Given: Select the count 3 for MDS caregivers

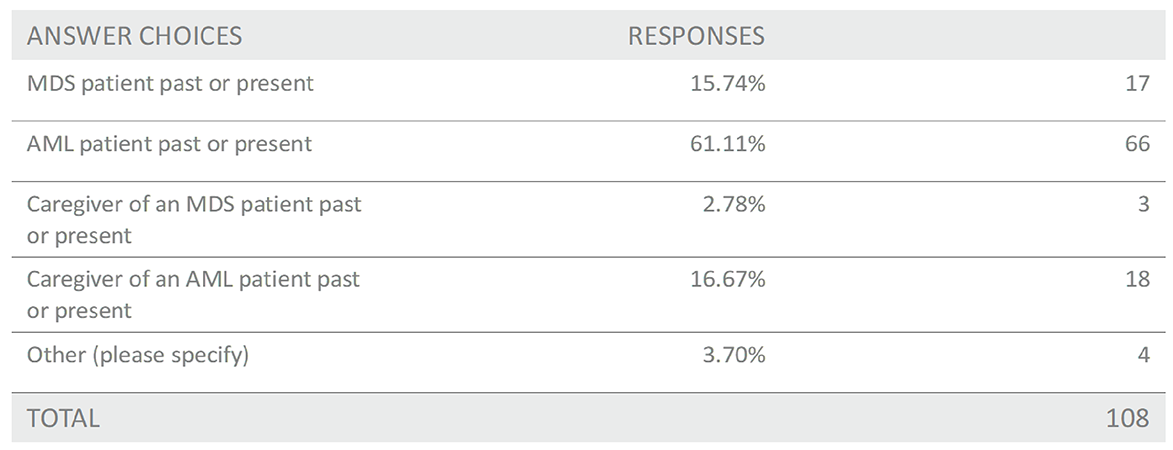Looking at the screenshot, I should click(x=1143, y=205).
